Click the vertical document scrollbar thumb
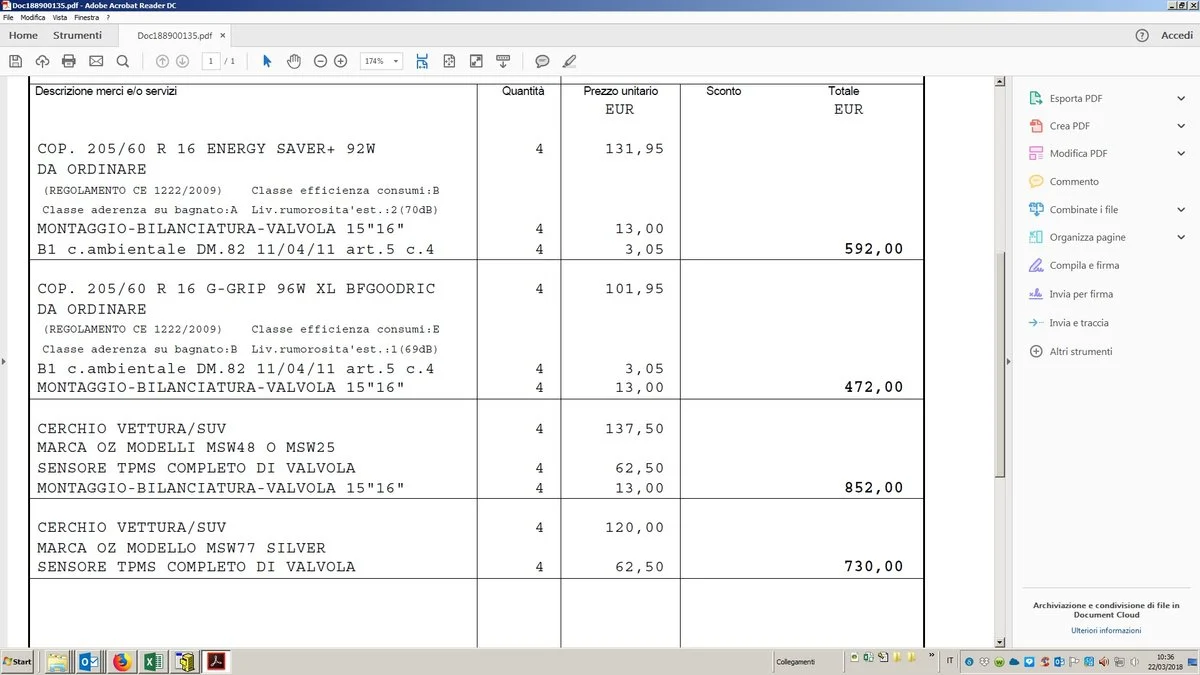This screenshot has height=675, width=1200. (x=999, y=363)
